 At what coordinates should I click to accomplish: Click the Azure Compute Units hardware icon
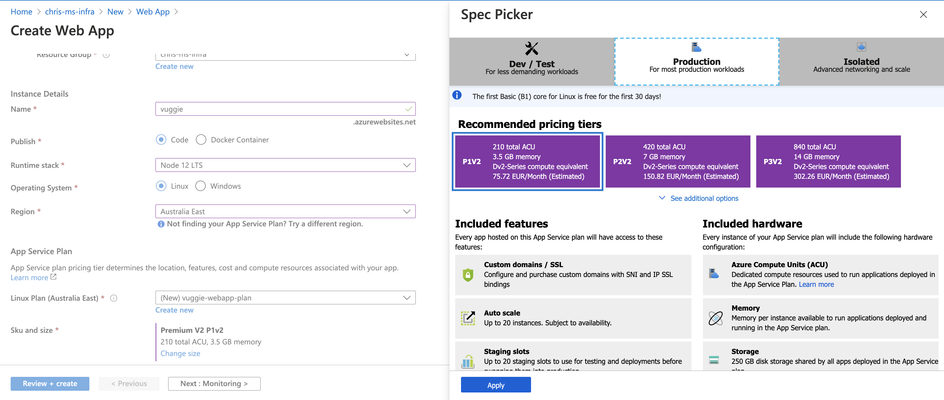click(715, 273)
